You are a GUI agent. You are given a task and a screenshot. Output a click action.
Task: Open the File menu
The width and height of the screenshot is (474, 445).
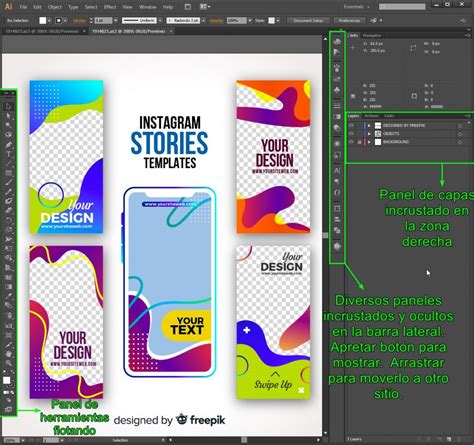[x=23, y=7]
